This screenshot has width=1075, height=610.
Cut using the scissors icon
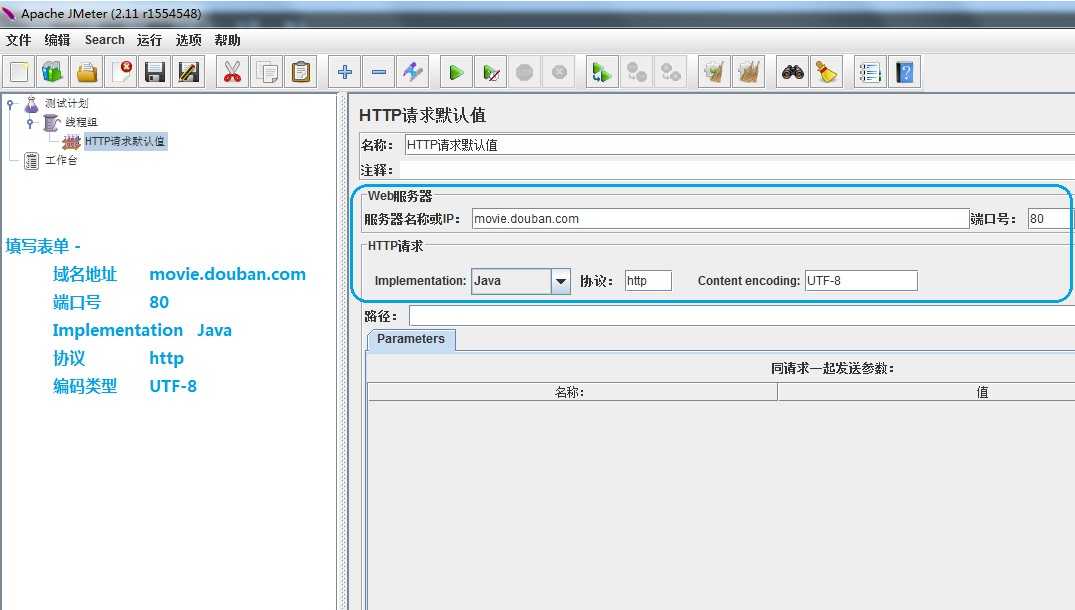point(232,72)
